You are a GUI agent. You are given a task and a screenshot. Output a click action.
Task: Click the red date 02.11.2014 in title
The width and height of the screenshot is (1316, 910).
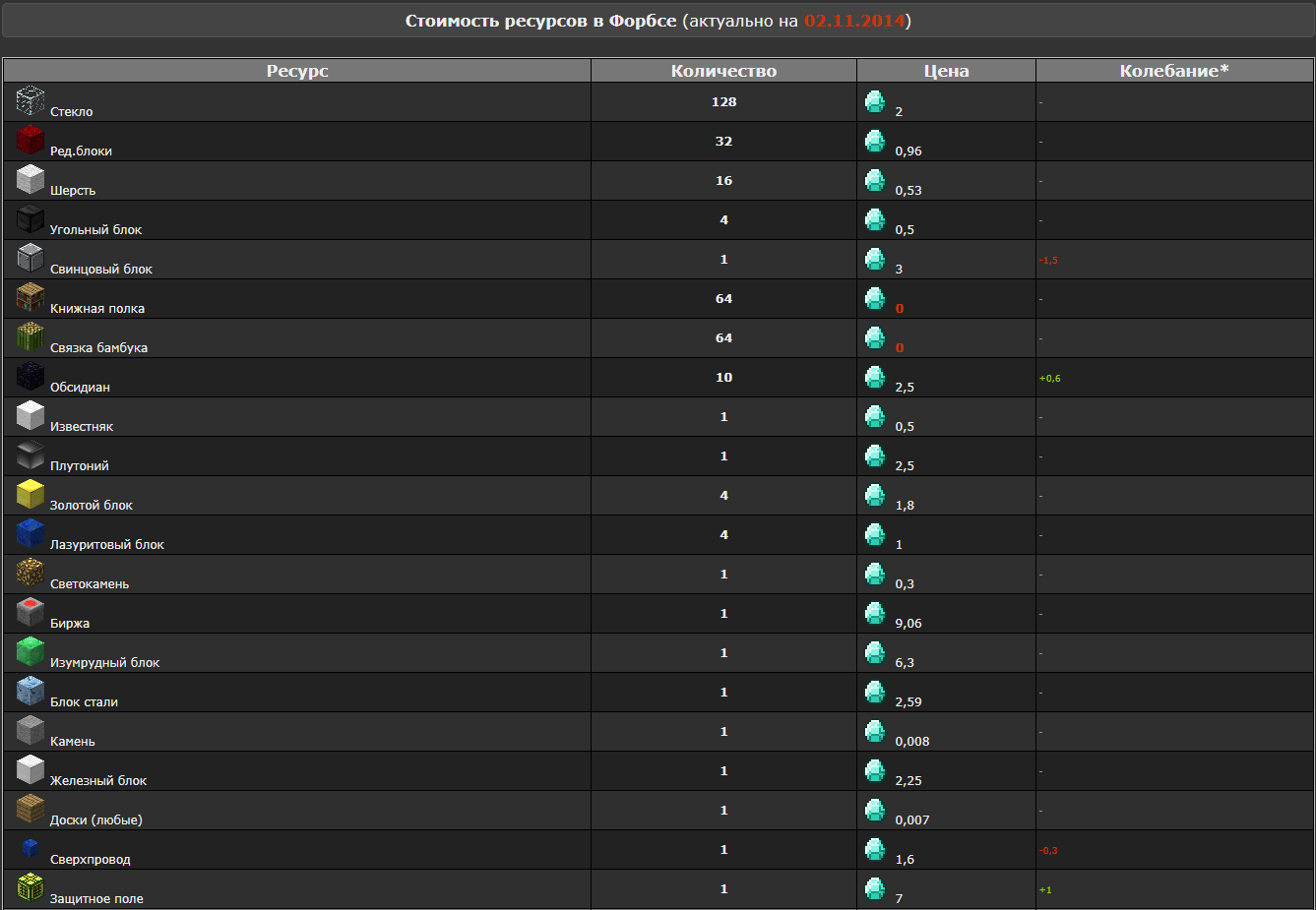point(853,21)
